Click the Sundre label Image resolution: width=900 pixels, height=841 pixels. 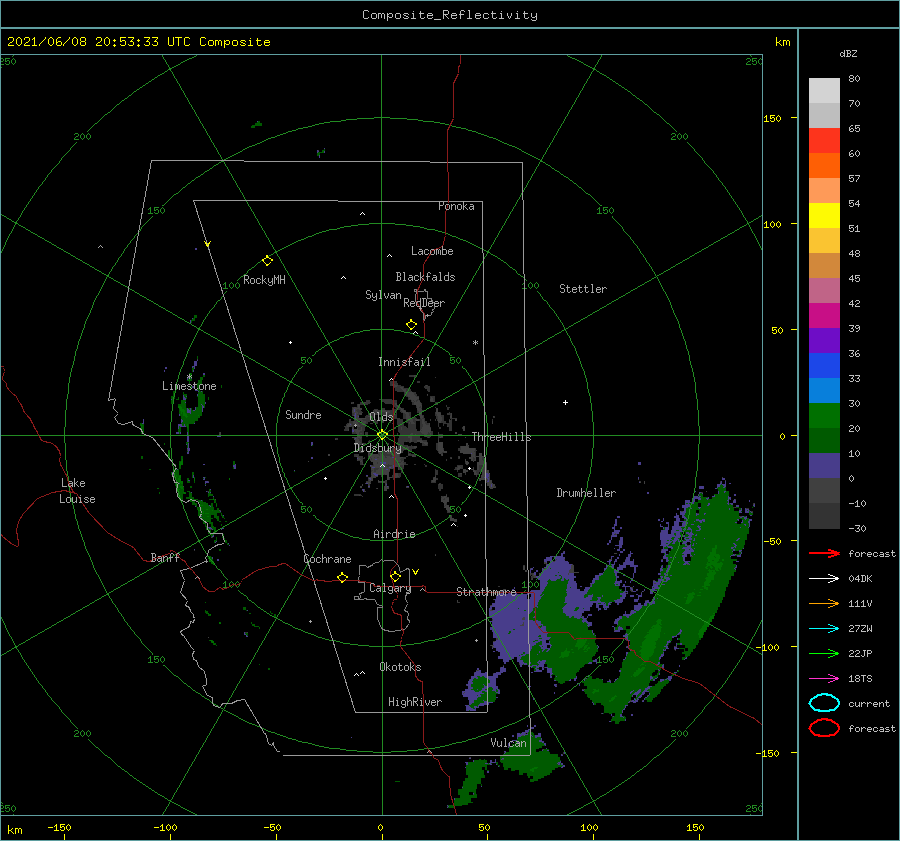tap(303, 414)
